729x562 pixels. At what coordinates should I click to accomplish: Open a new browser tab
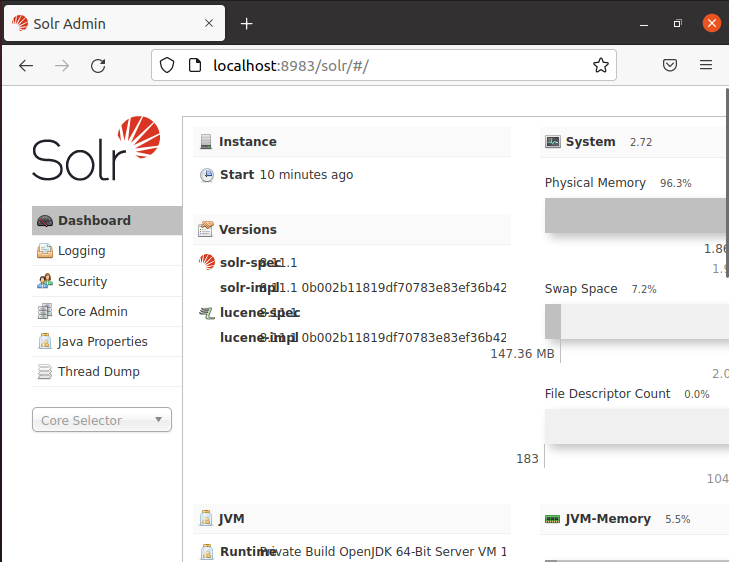coord(246,24)
